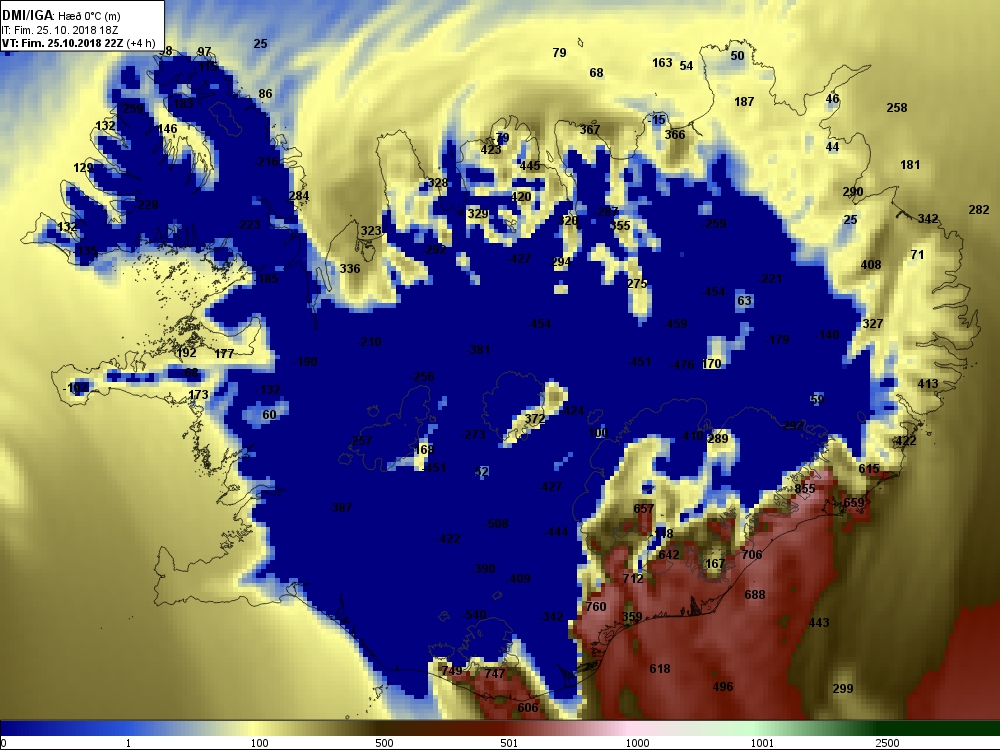
Task: Click the 'DMI/IGA: Hæð 0°C (m)' title text
Action: pyautogui.click(x=61, y=16)
